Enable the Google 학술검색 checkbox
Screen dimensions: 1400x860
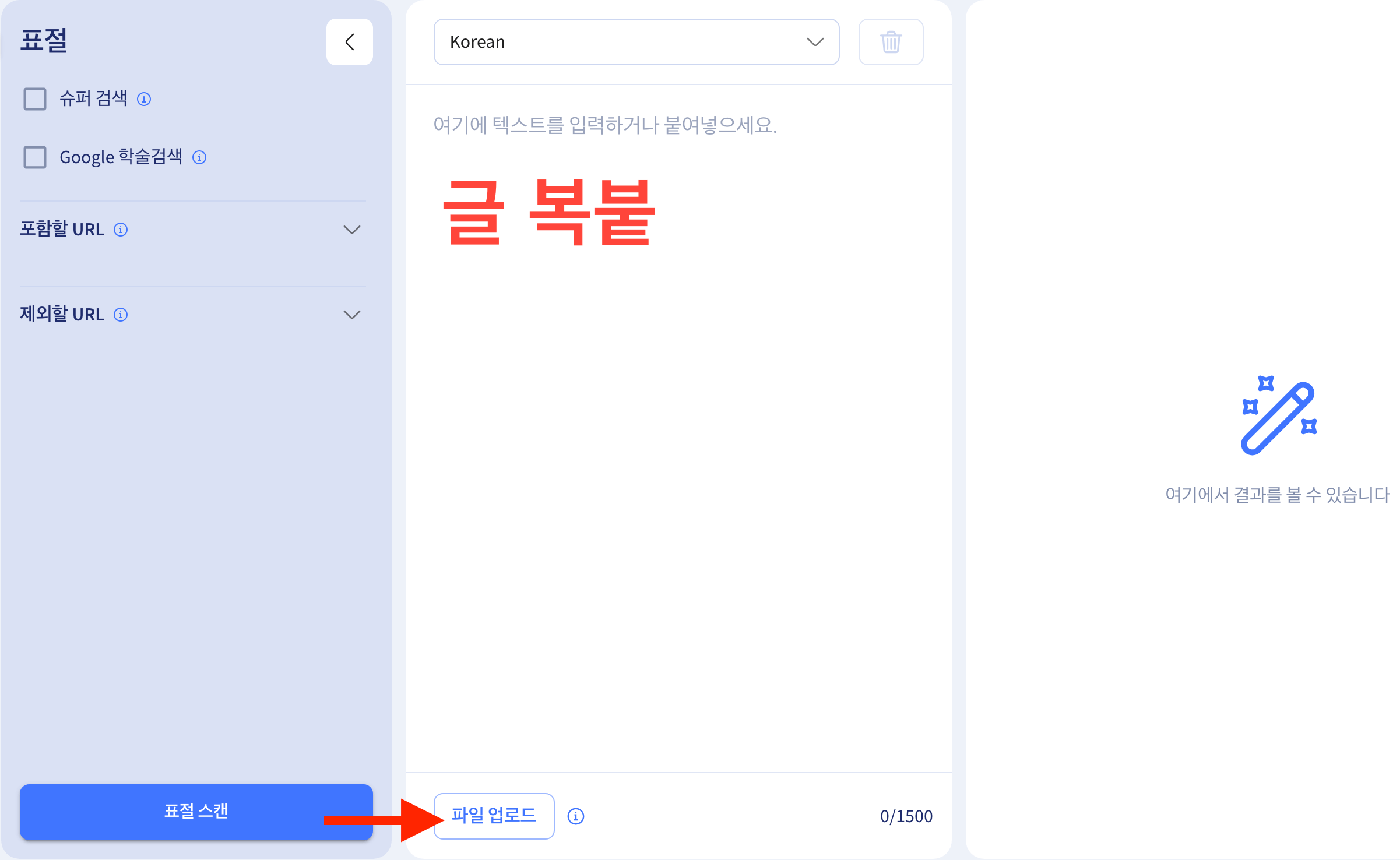[x=34, y=157]
